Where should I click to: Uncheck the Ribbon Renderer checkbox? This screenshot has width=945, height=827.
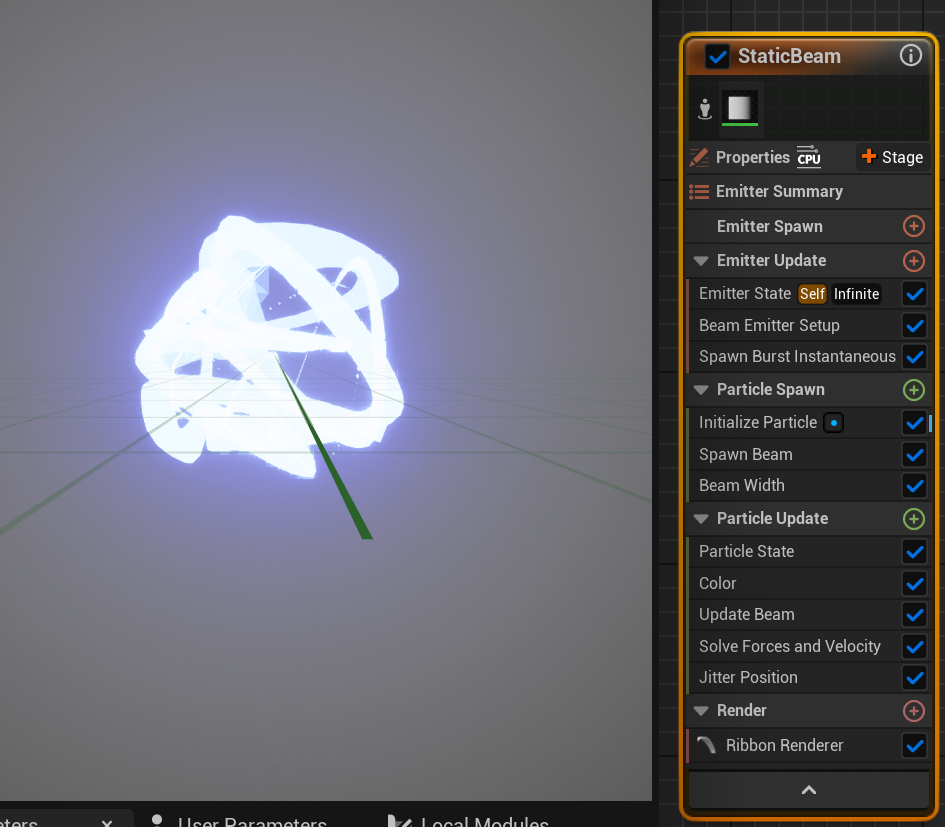click(x=914, y=746)
